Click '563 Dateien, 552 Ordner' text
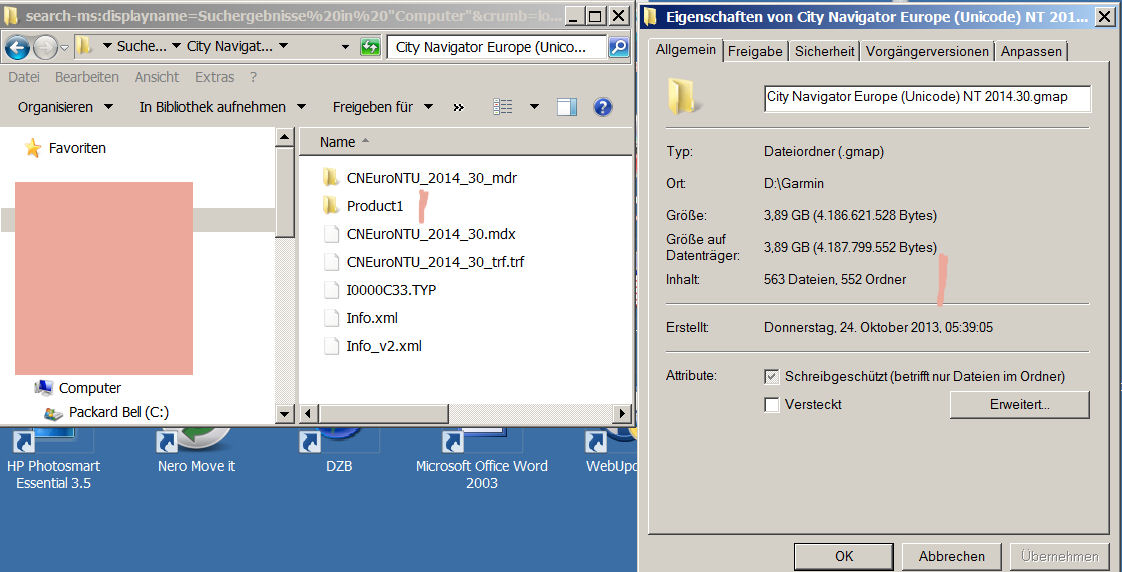Image resolution: width=1122 pixels, height=572 pixels. coord(835,280)
